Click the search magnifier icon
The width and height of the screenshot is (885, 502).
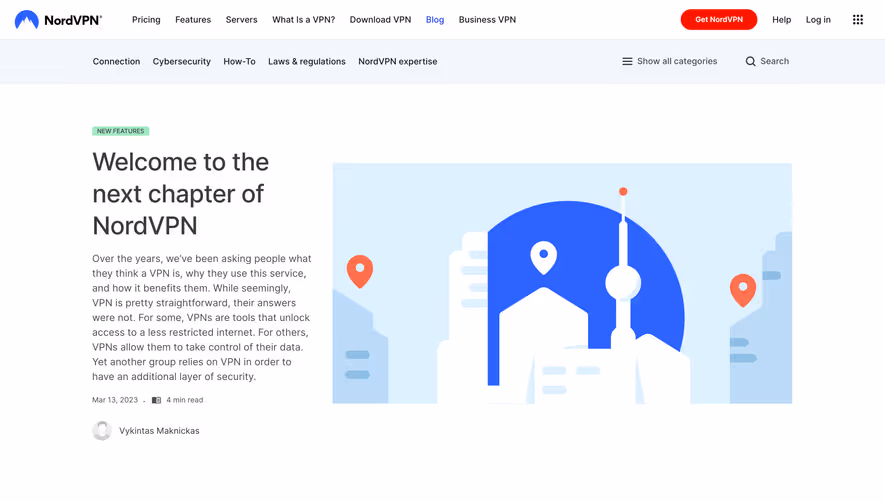[750, 62]
